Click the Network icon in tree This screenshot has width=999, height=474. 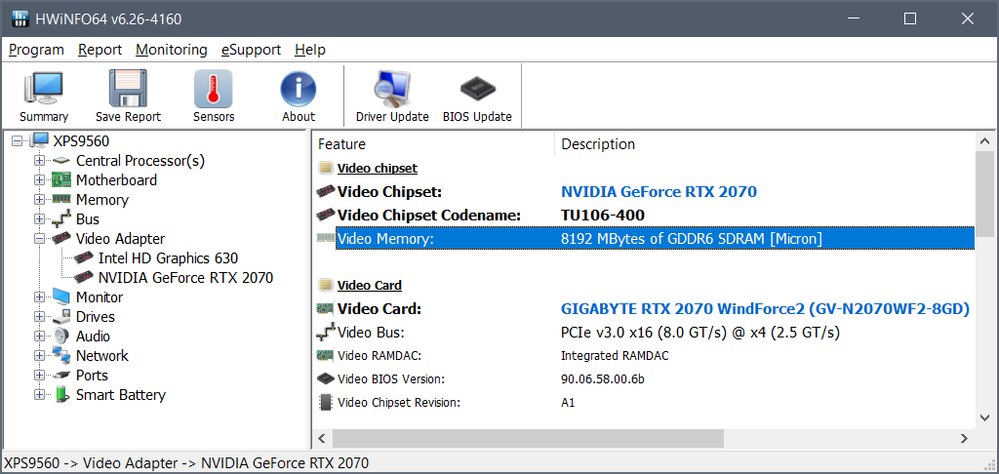[61, 356]
